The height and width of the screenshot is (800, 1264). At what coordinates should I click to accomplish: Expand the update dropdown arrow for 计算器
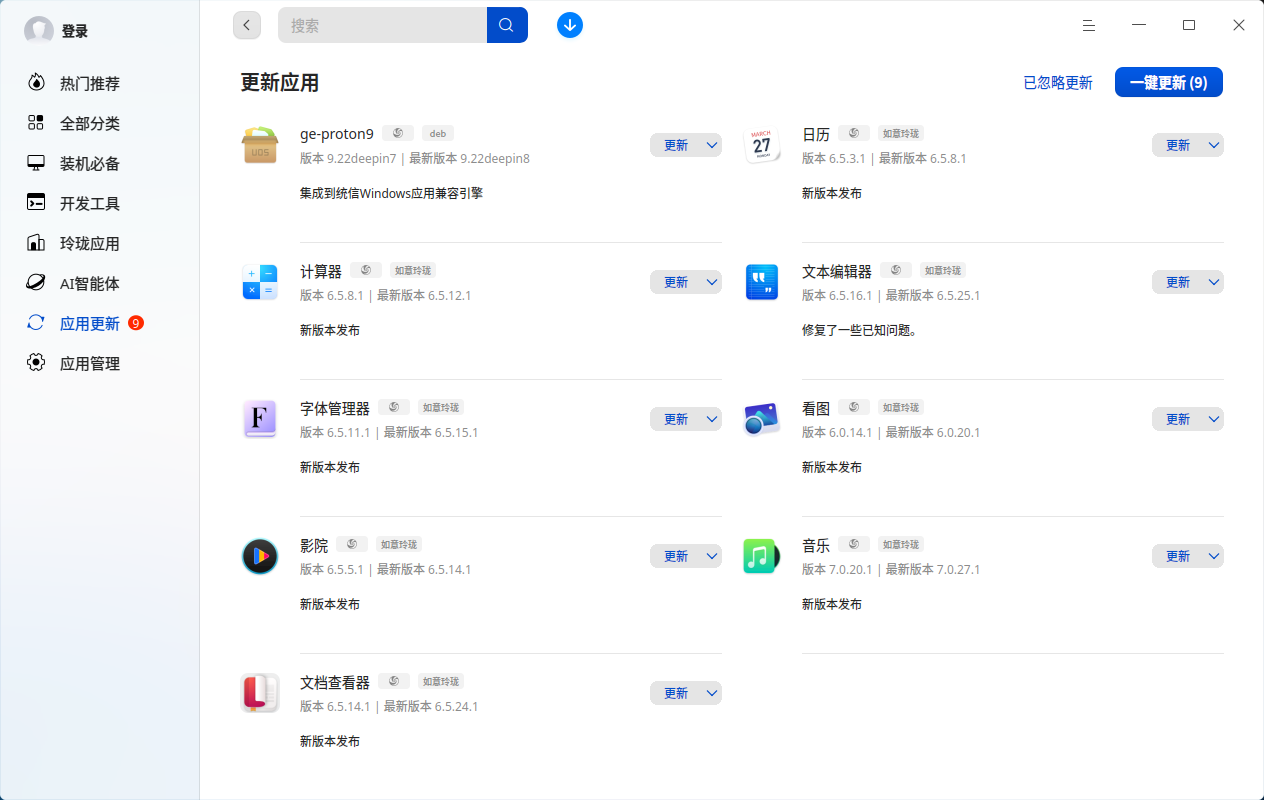tap(712, 282)
